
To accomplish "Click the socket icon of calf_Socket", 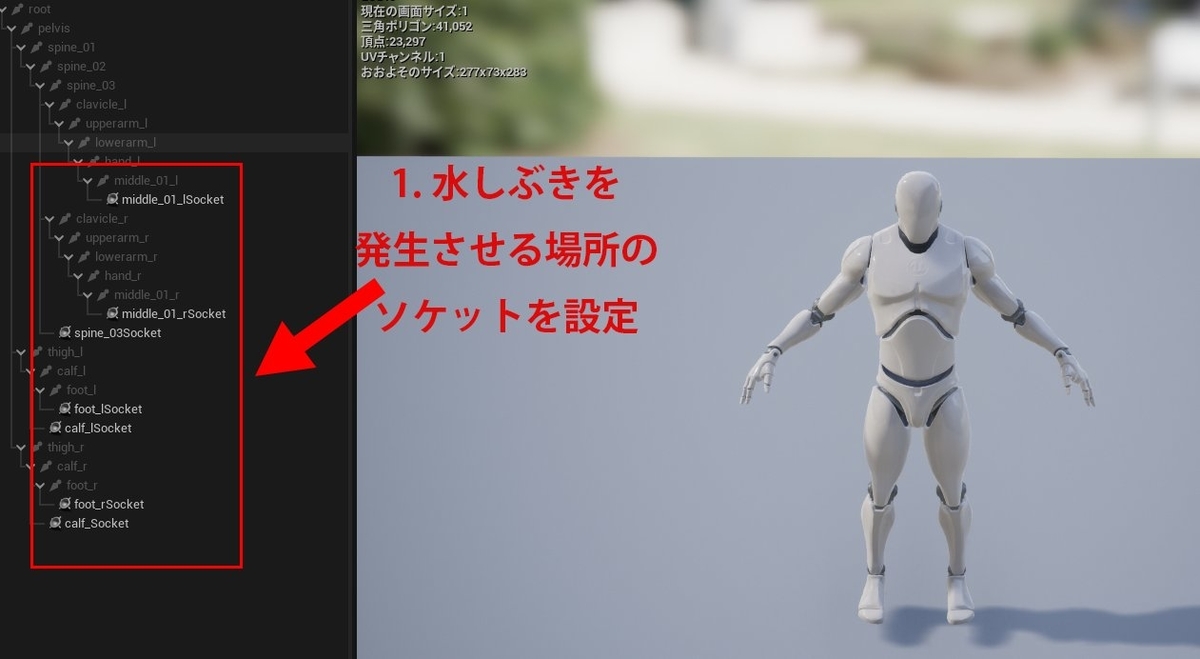I will pyautogui.click(x=53, y=522).
